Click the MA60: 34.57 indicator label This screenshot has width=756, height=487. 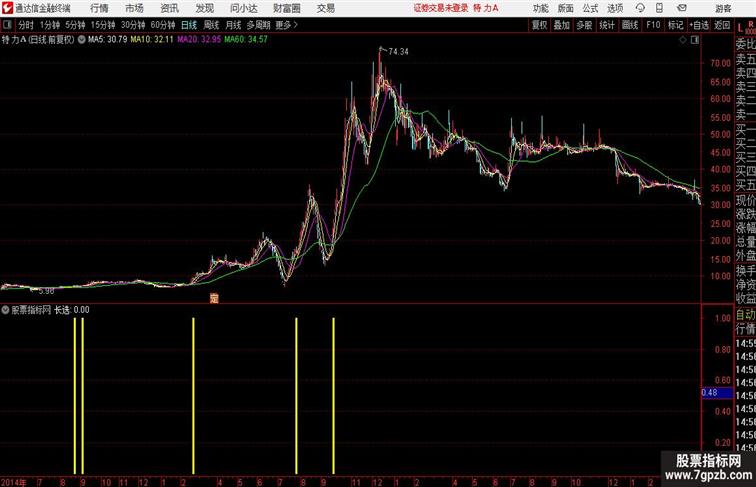coord(246,40)
